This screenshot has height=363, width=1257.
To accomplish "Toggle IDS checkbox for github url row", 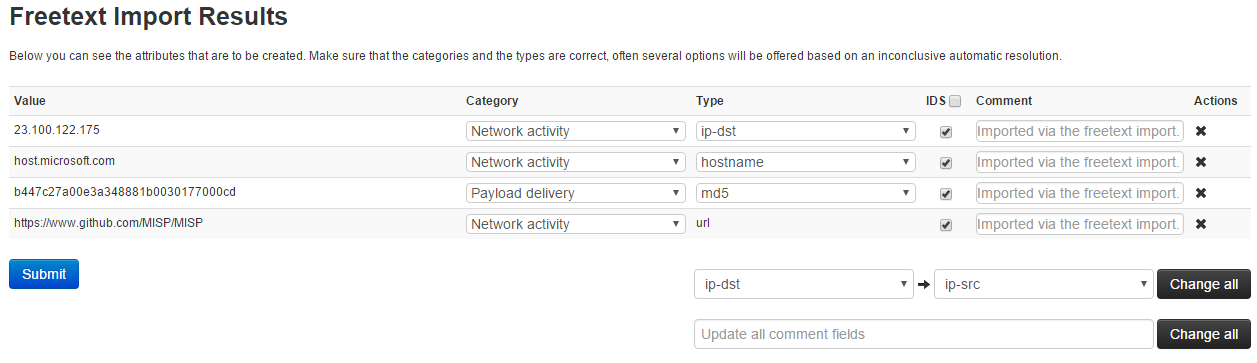I will coord(946,225).
